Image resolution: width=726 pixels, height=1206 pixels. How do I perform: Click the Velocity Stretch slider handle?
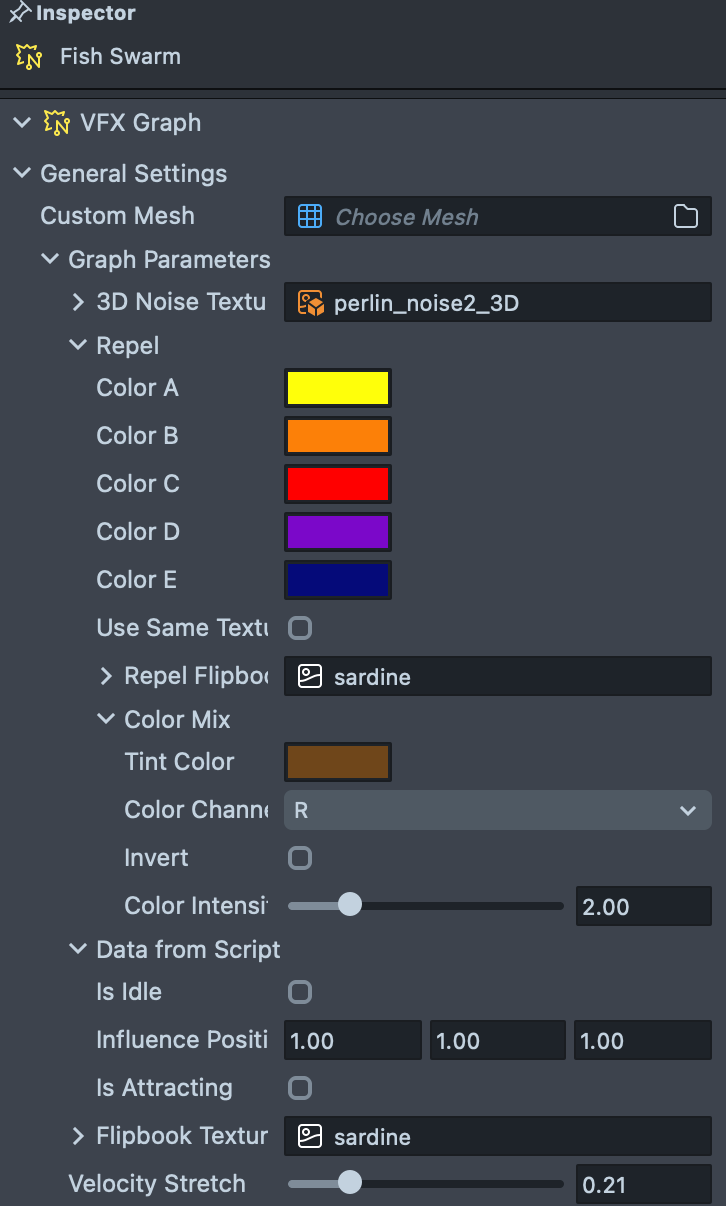tap(349, 1184)
